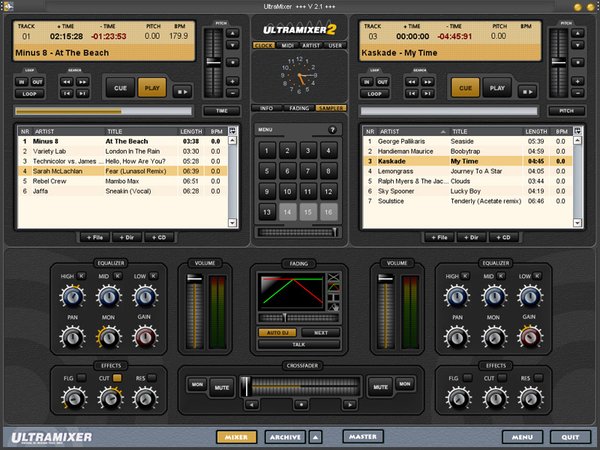This screenshot has height=450, width=600.
Task: Trigger sampler pad number 5
Action: coord(267,171)
